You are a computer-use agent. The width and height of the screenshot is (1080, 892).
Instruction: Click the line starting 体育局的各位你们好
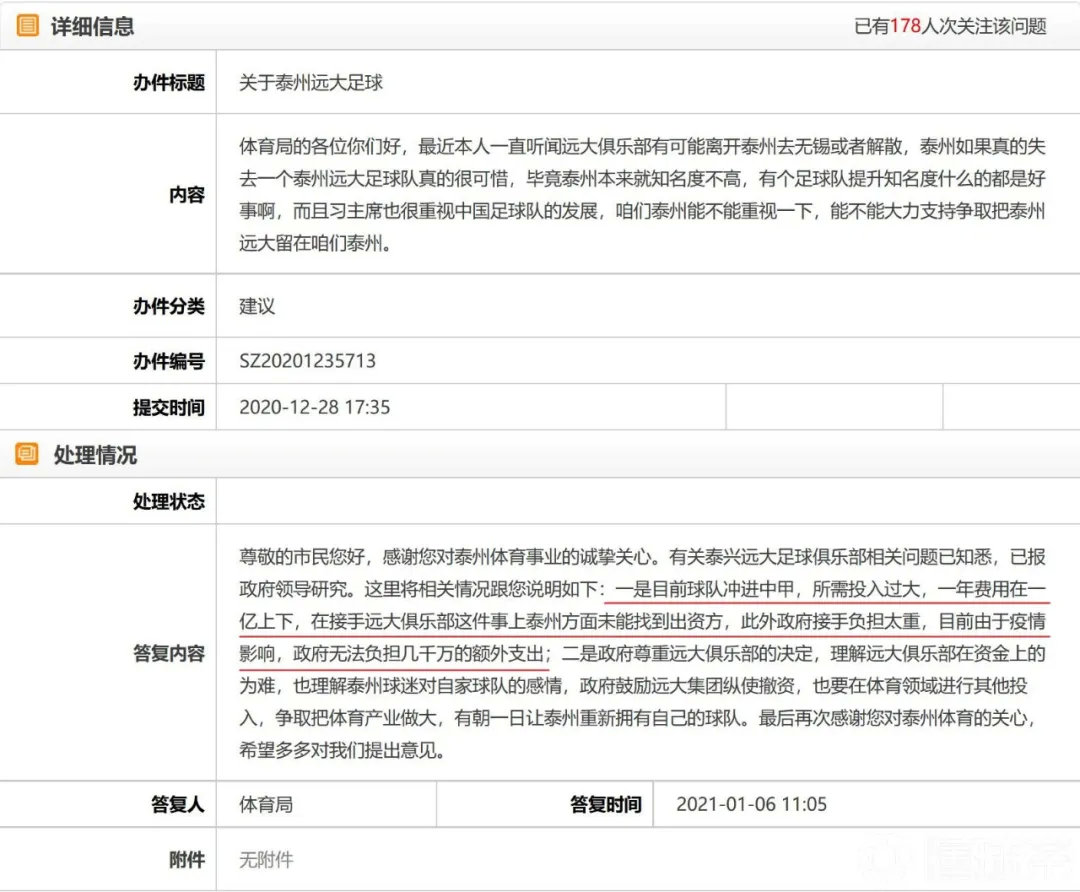[643, 146]
